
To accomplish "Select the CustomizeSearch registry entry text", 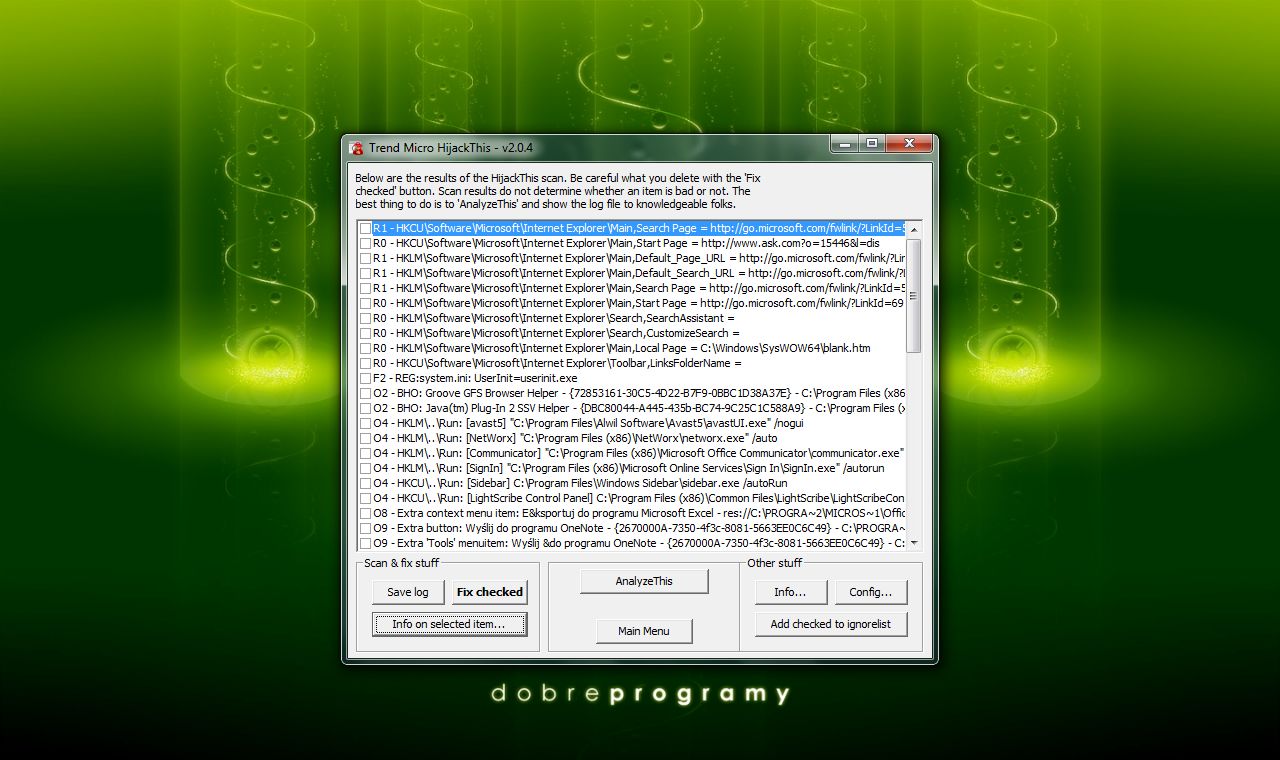I will coord(556,333).
